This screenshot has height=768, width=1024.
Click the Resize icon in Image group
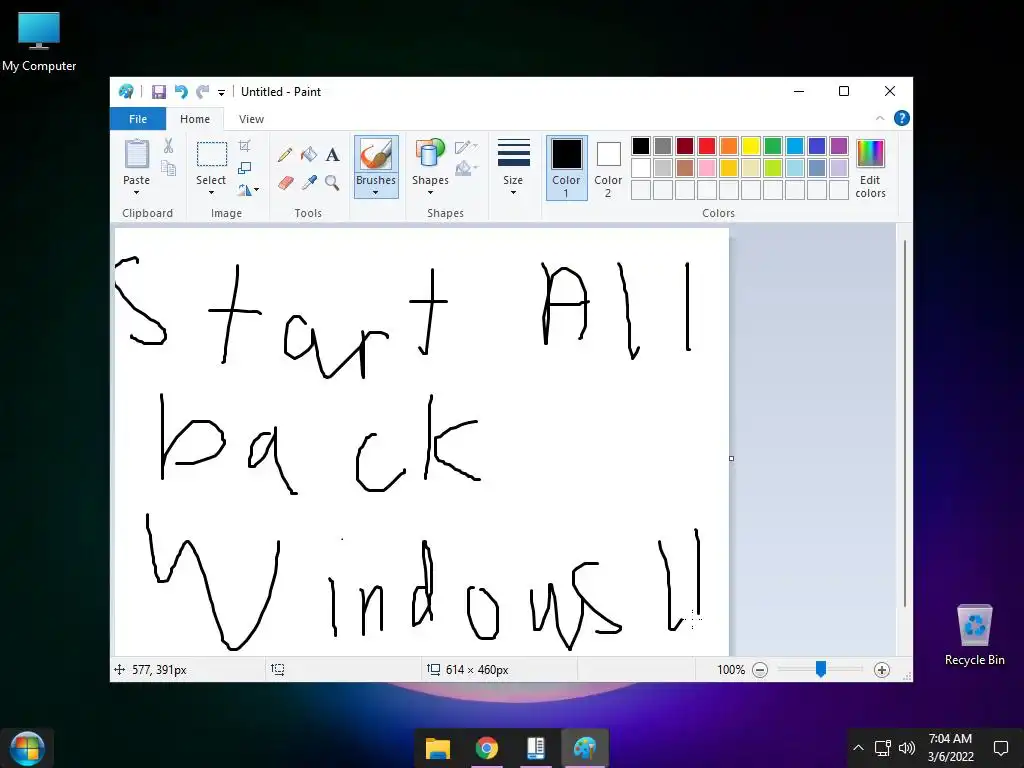[x=244, y=168]
